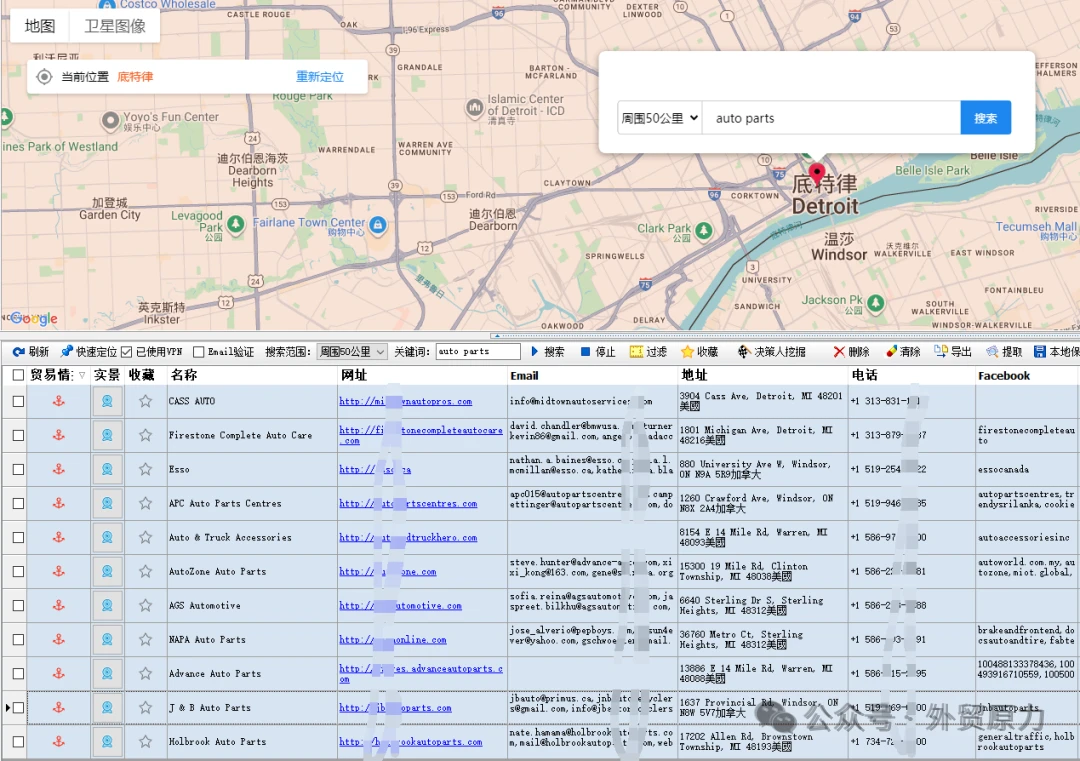
Task: Open street view icon for AutoZone Auto Parts
Action: point(107,572)
